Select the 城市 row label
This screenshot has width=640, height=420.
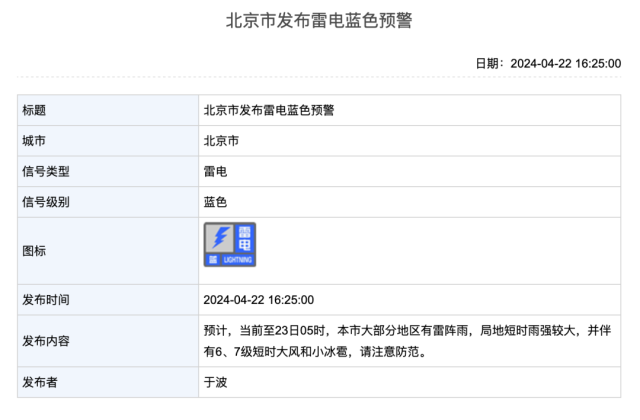pyautogui.click(x=34, y=141)
